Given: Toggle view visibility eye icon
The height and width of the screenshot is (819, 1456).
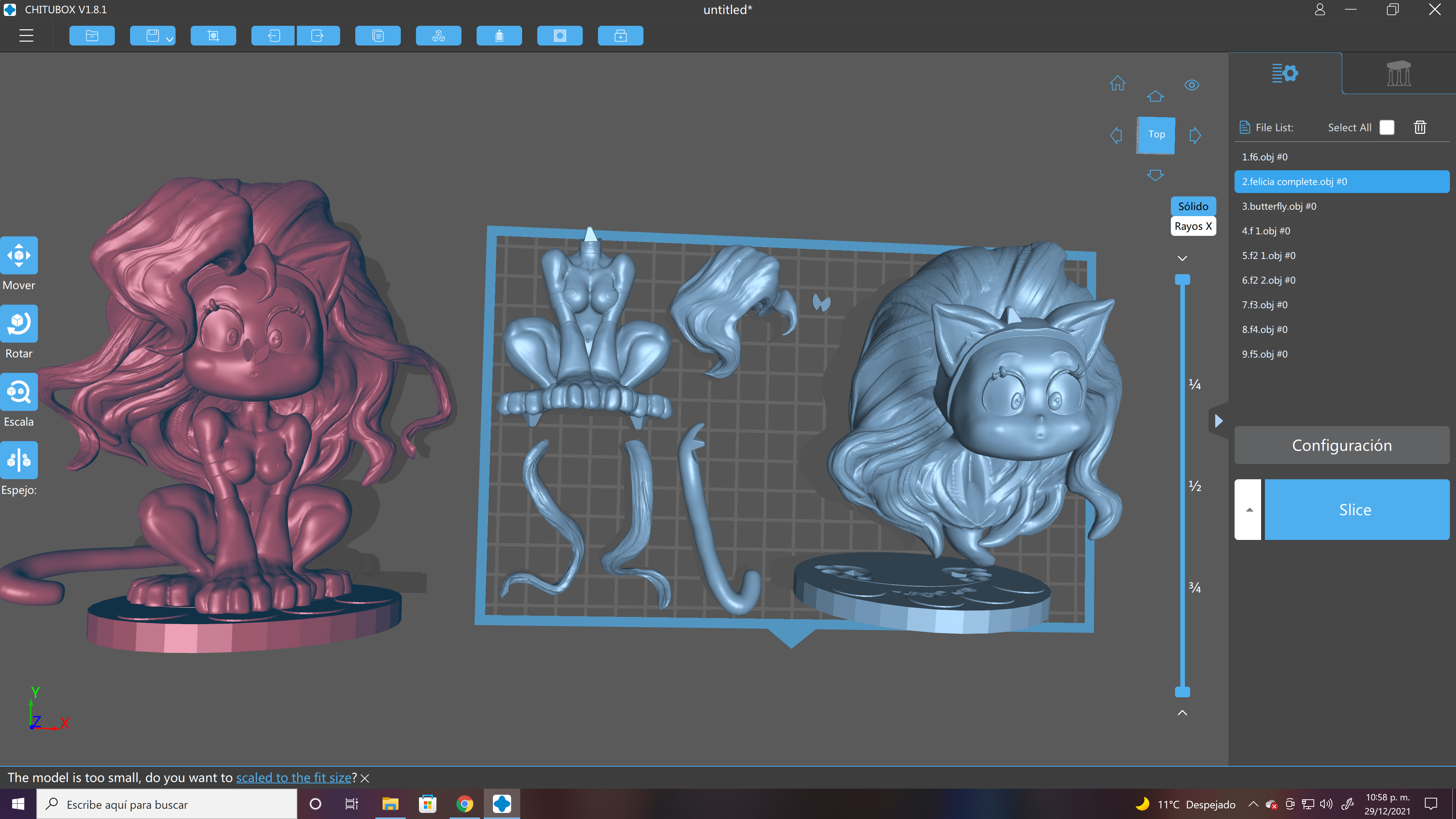Looking at the screenshot, I should (x=1192, y=85).
